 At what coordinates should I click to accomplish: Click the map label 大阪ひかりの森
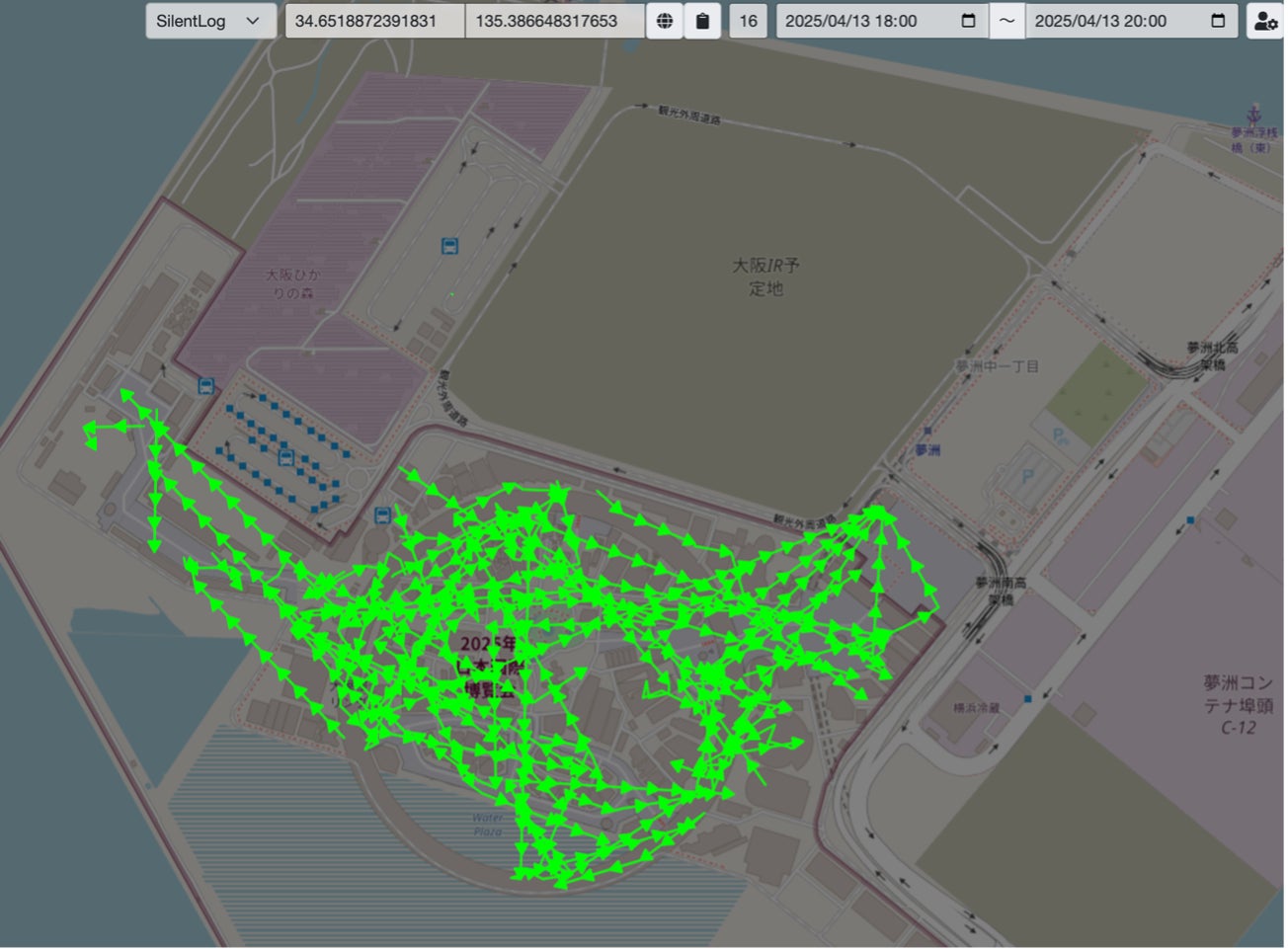(x=292, y=283)
